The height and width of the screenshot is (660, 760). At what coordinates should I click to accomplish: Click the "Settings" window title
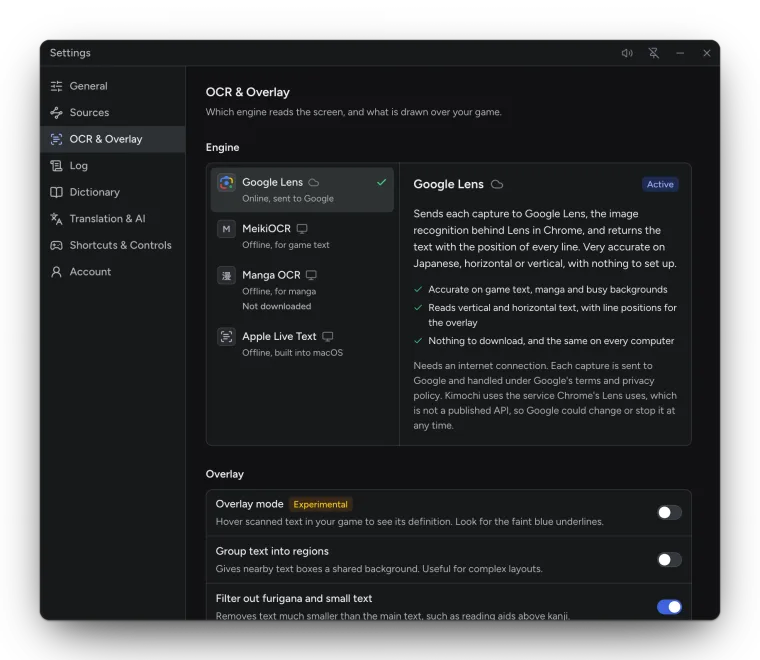70,53
